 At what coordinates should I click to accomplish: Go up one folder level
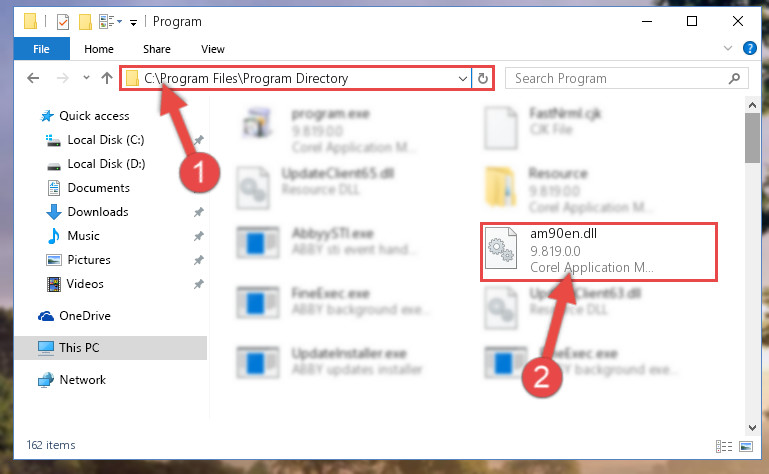click(x=106, y=78)
